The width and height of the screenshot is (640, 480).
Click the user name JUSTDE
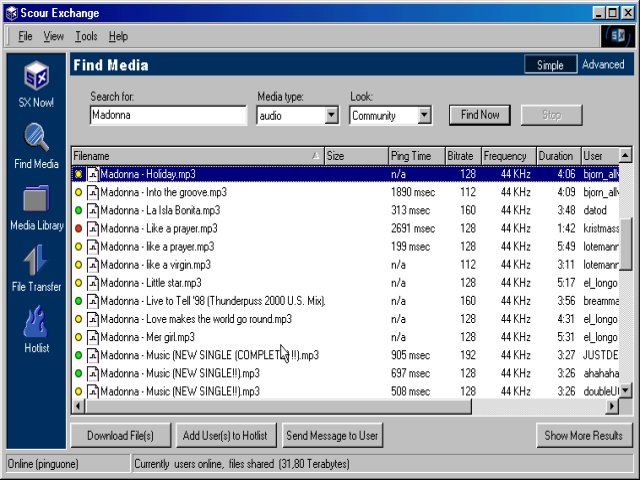coord(600,355)
